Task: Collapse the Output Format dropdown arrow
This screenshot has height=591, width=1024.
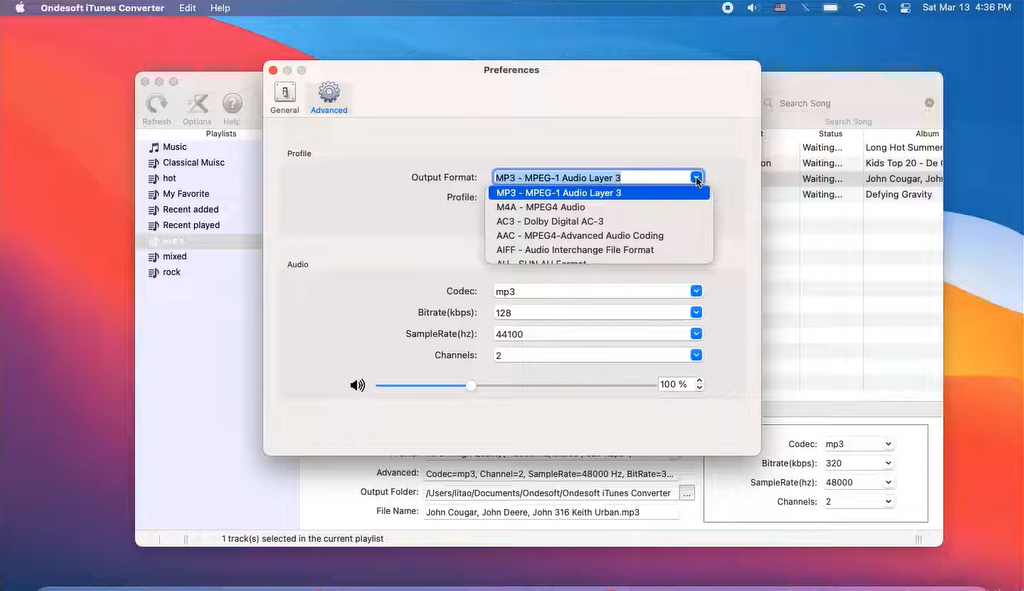Action: click(696, 178)
